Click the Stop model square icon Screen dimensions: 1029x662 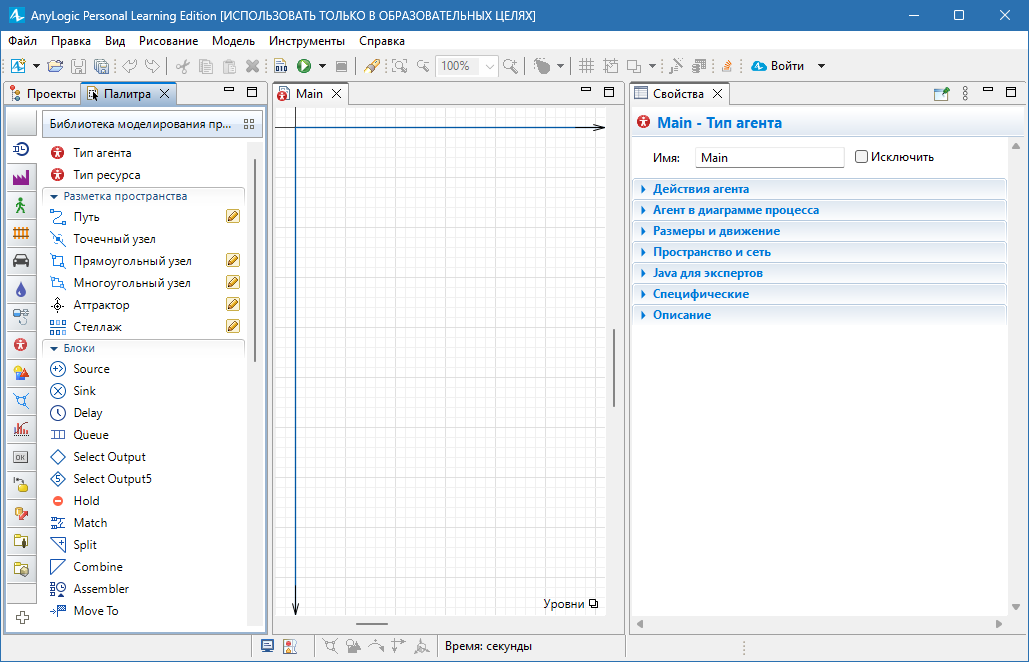341,66
